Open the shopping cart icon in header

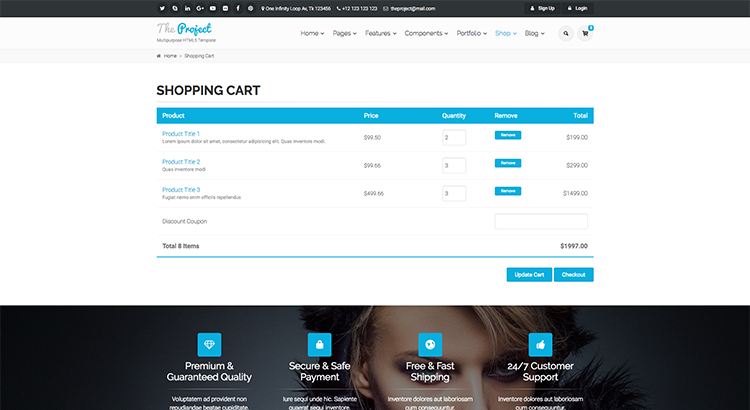point(585,33)
